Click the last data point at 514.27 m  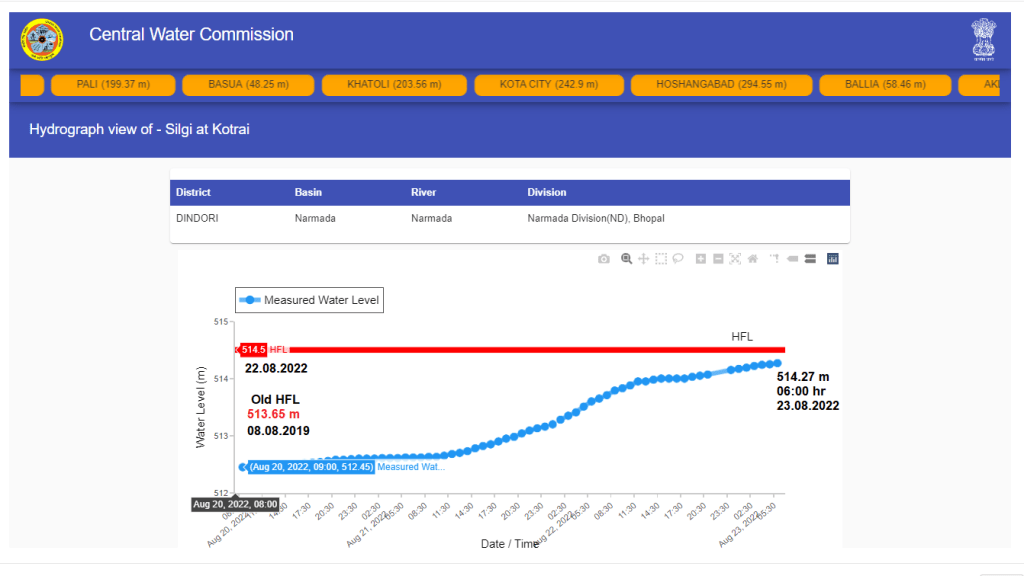coord(777,363)
